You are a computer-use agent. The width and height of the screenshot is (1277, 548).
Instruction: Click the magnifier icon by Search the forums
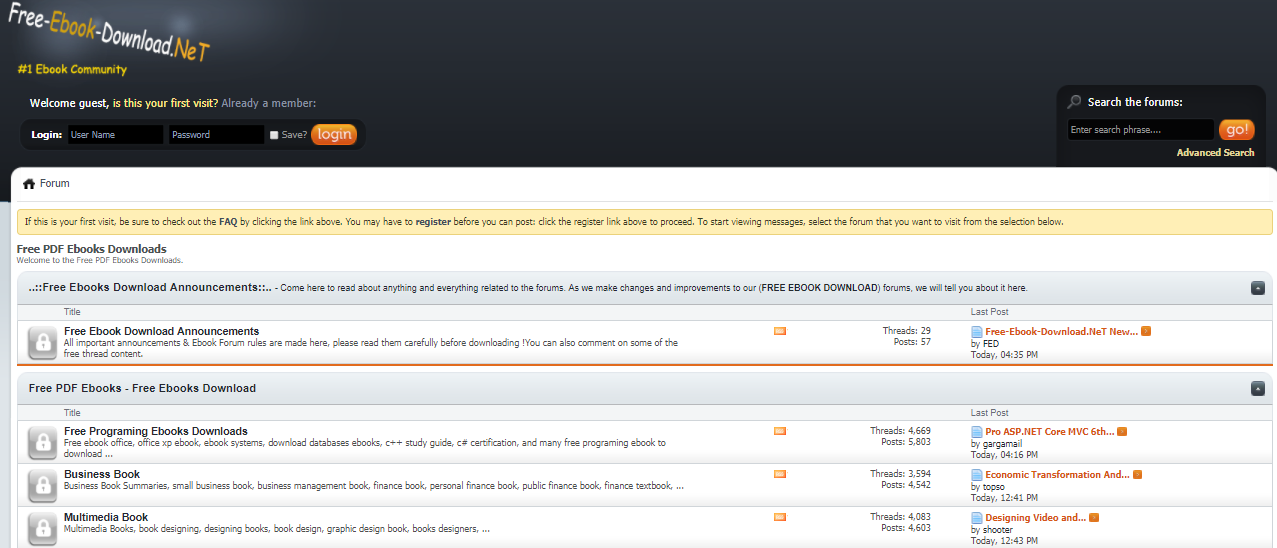click(1075, 102)
